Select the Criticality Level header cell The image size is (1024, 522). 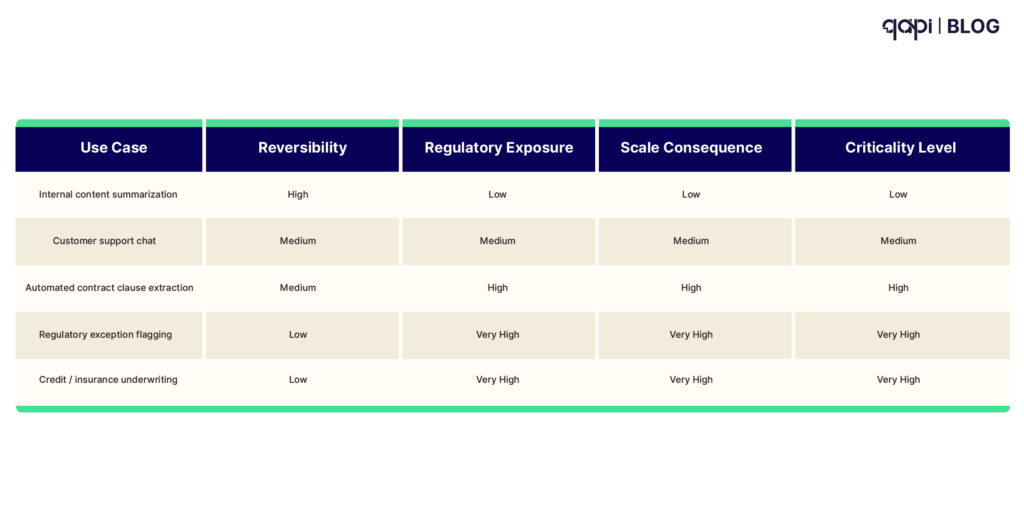(900, 148)
